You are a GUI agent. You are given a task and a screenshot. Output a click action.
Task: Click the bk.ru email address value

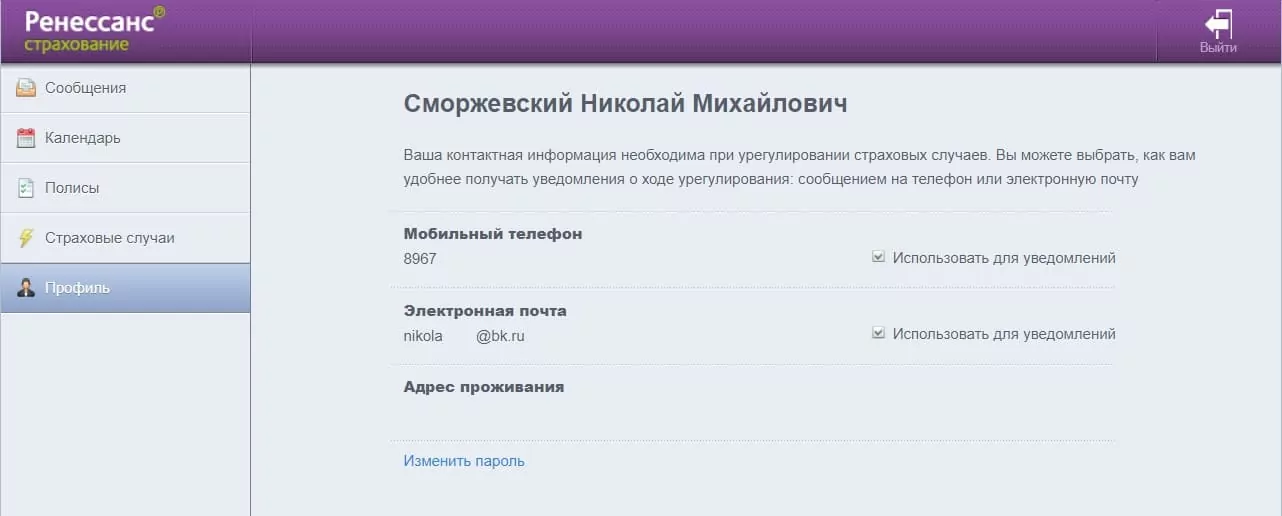click(x=464, y=336)
